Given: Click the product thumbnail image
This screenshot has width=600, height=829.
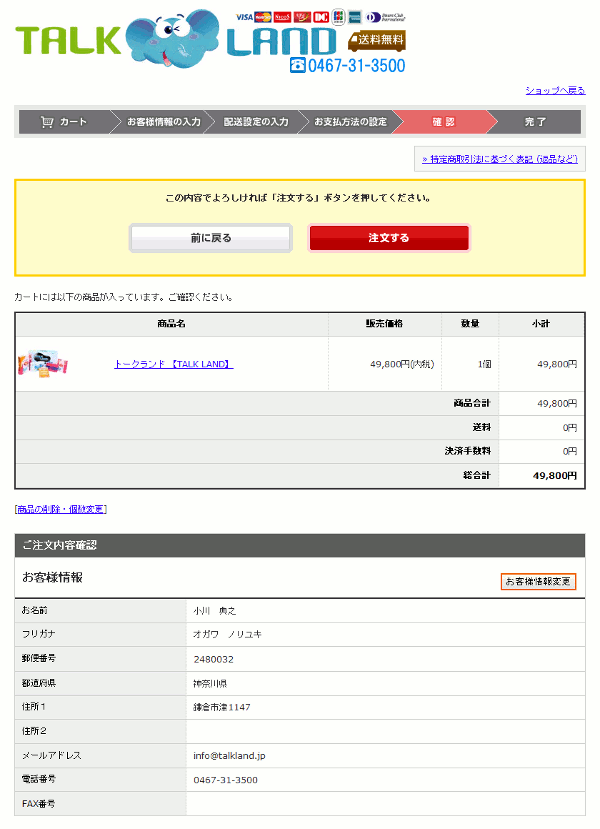Looking at the screenshot, I should pos(43,364).
